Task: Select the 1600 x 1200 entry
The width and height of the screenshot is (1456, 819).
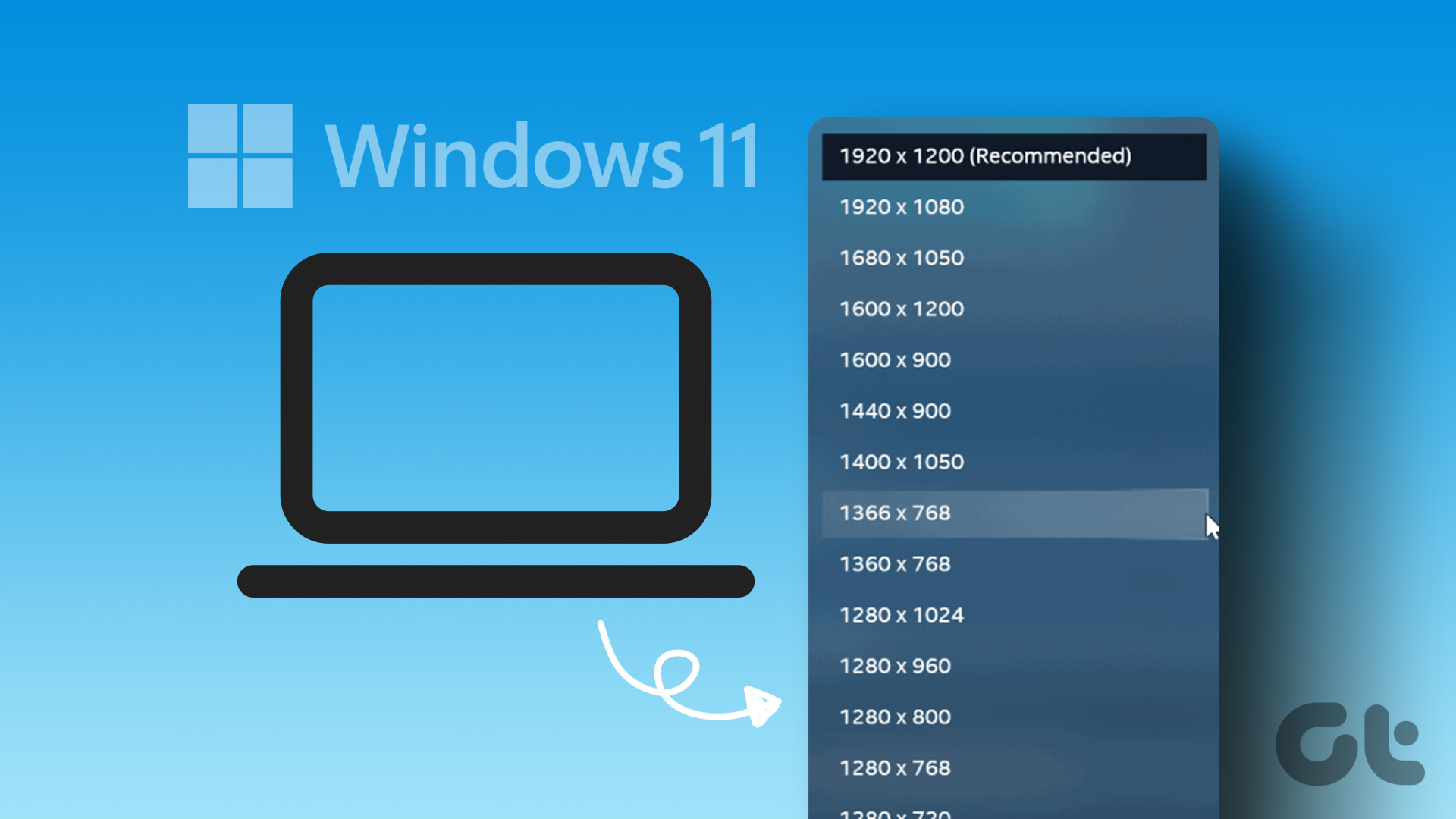Action: (1014, 309)
